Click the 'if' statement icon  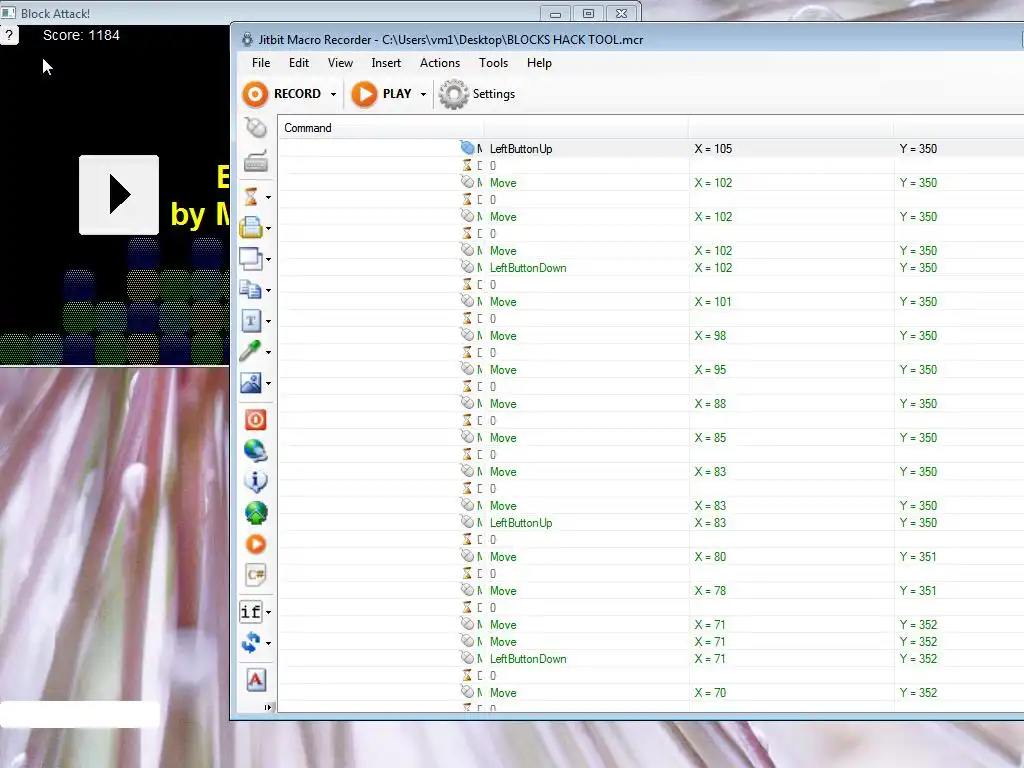[x=251, y=612]
